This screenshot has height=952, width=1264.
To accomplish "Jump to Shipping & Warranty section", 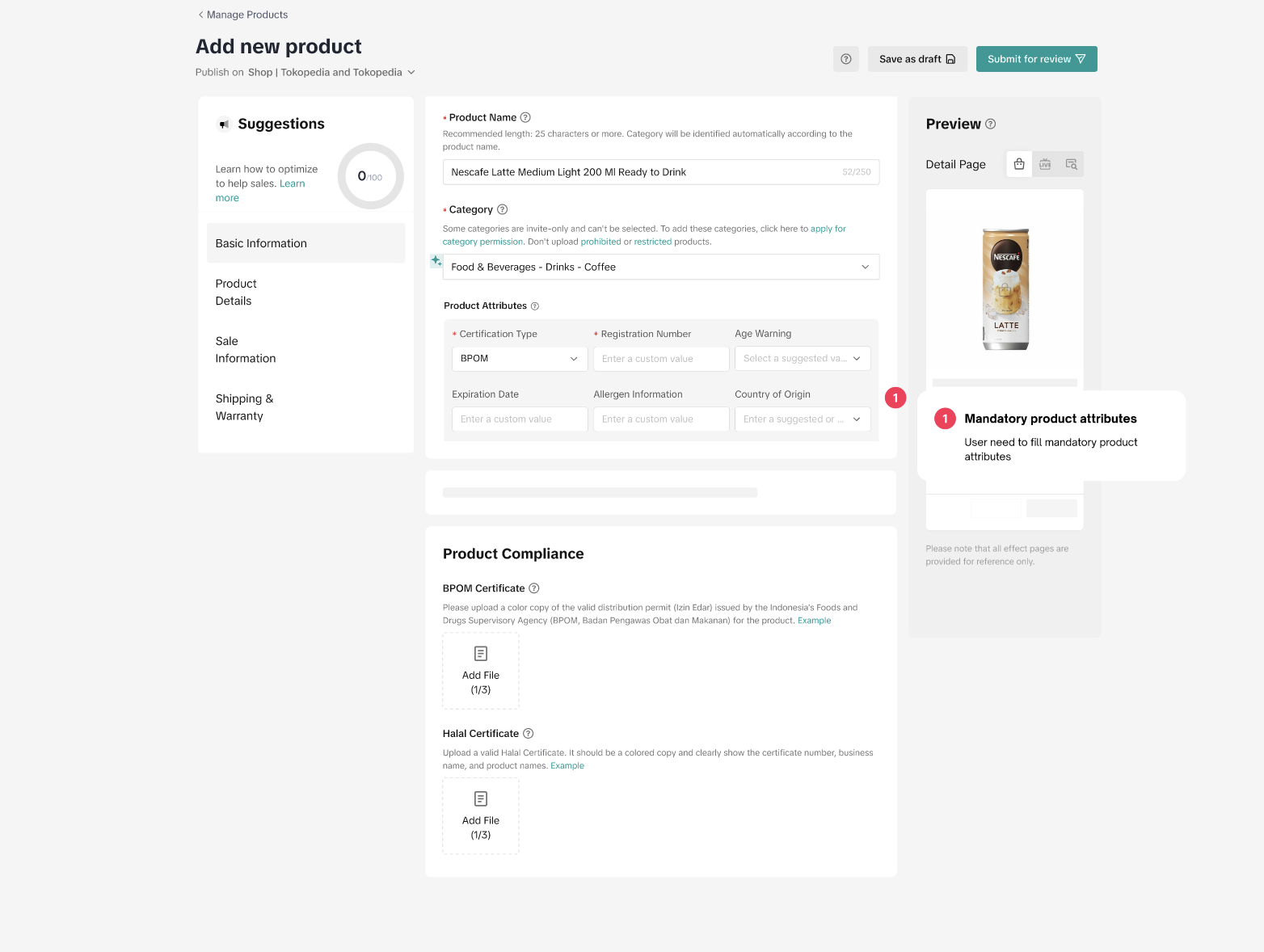I will [x=244, y=407].
